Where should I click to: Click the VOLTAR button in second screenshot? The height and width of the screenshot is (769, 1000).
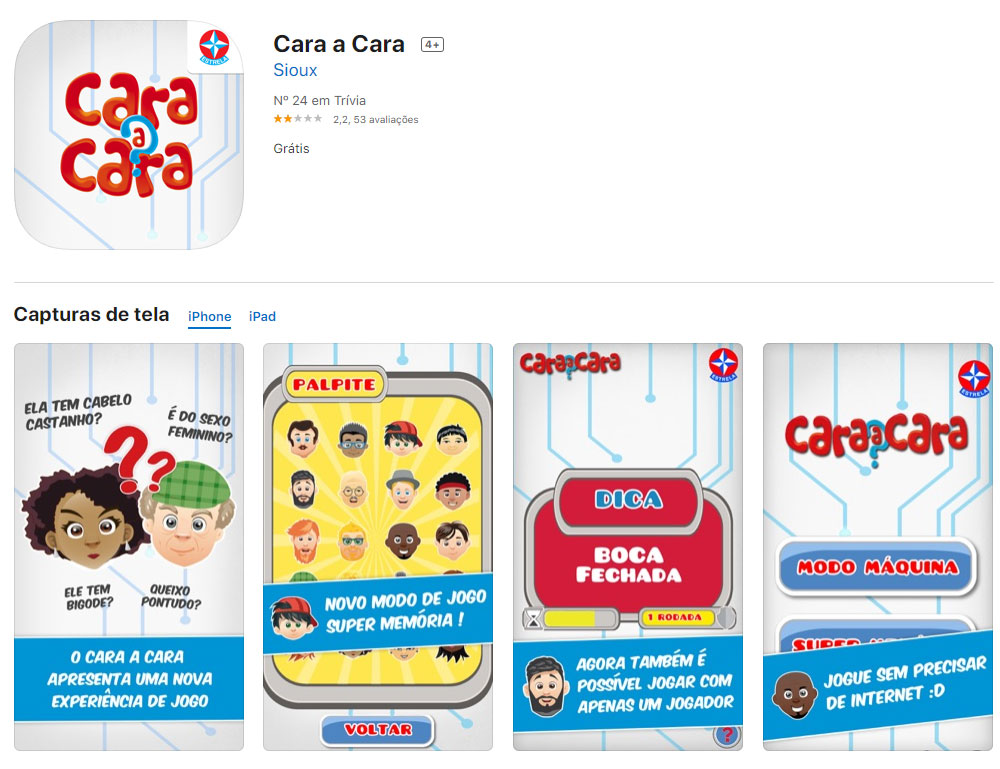(378, 729)
